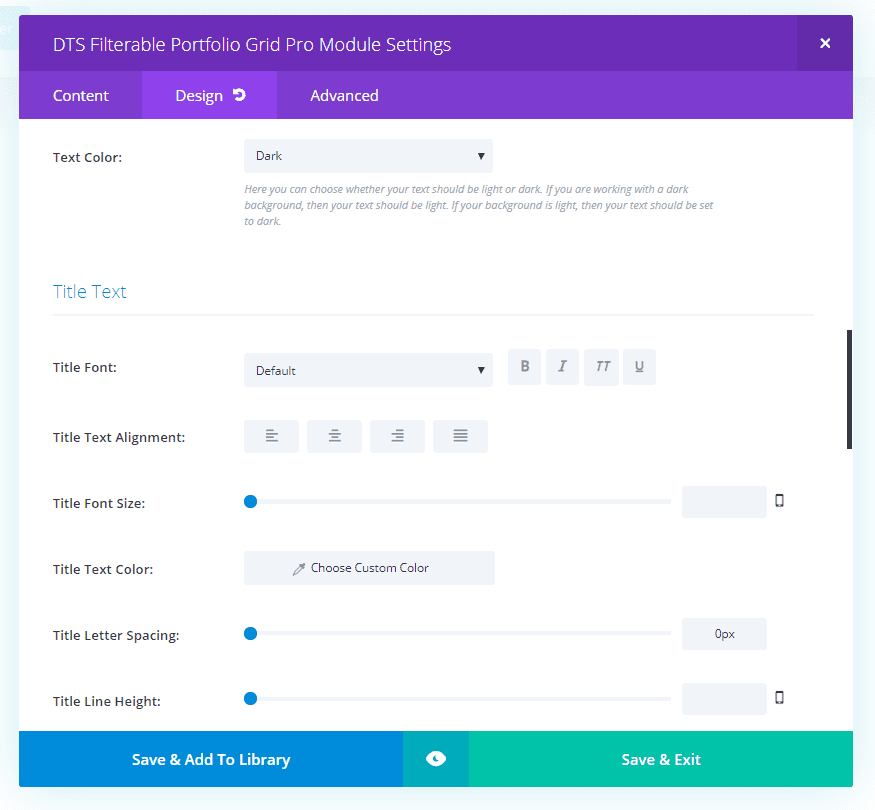Toggle uppercase TT title style
The image size is (875, 810).
click(x=601, y=367)
